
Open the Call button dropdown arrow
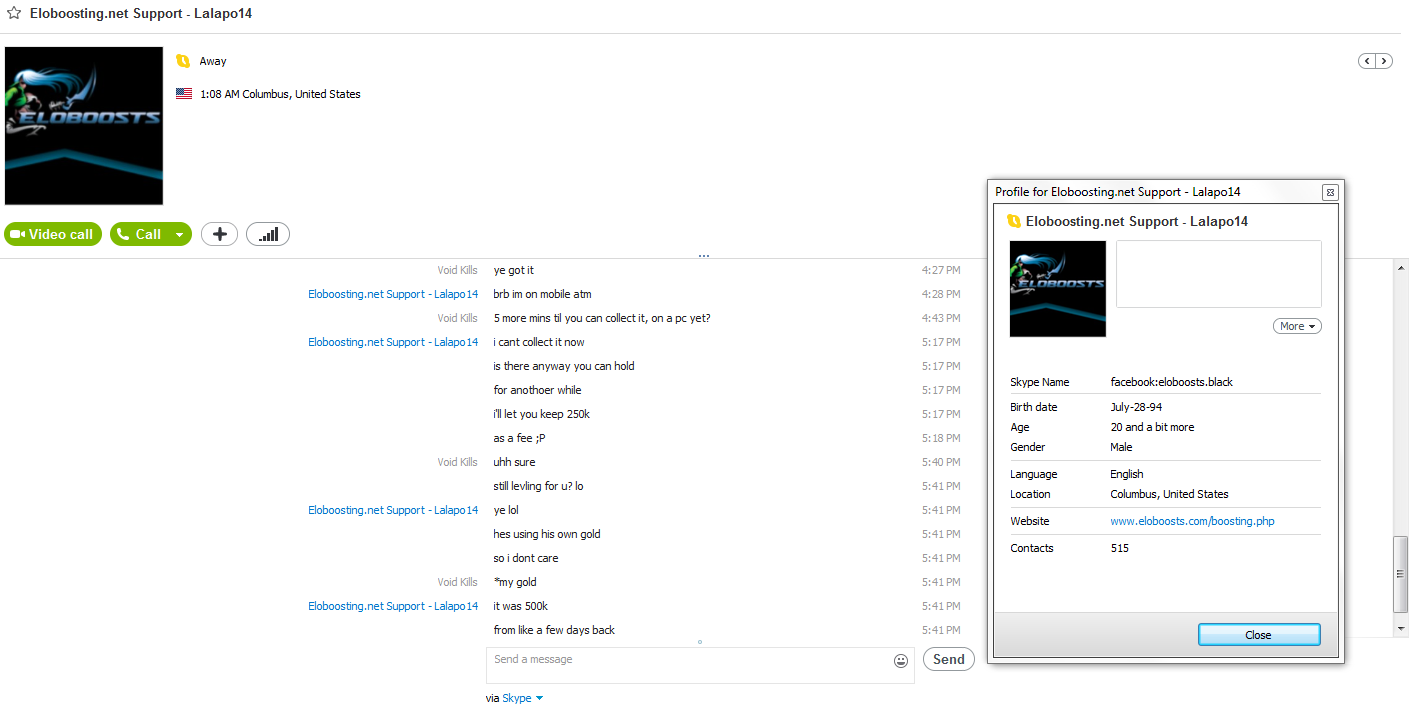pyautogui.click(x=179, y=234)
